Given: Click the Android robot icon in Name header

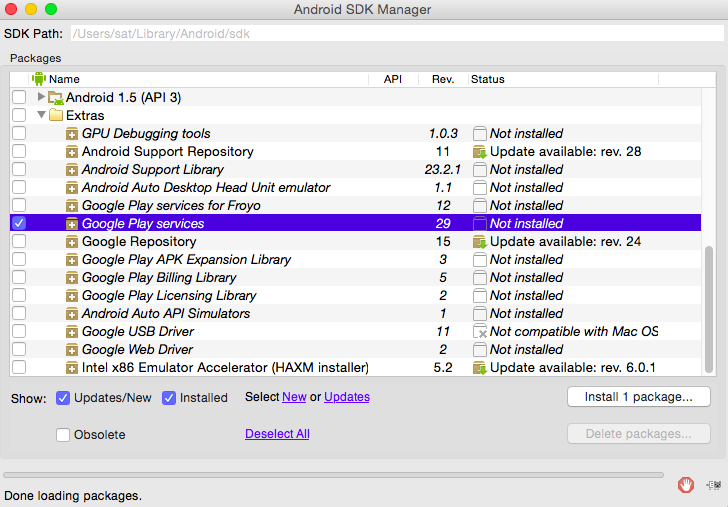Looking at the screenshot, I should 39,79.
